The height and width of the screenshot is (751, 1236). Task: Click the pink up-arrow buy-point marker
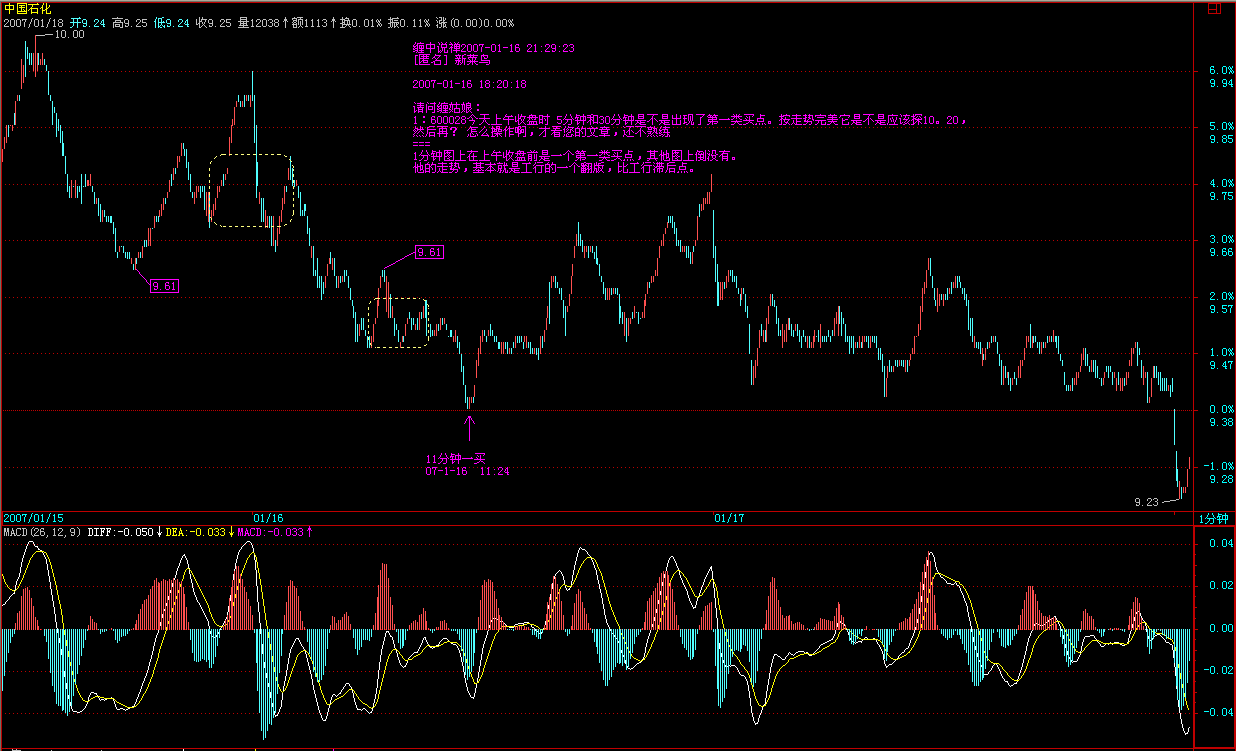[470, 423]
